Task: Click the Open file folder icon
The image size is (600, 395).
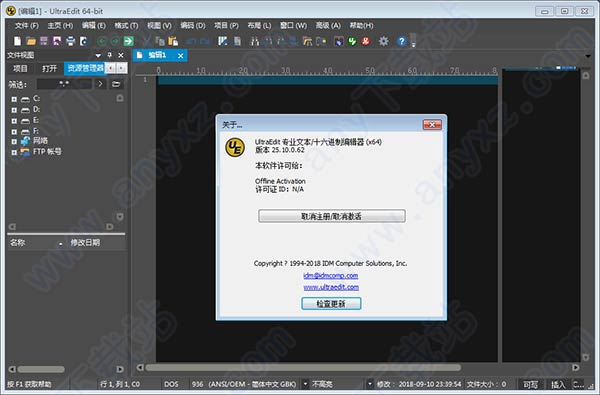Action: tap(31, 41)
